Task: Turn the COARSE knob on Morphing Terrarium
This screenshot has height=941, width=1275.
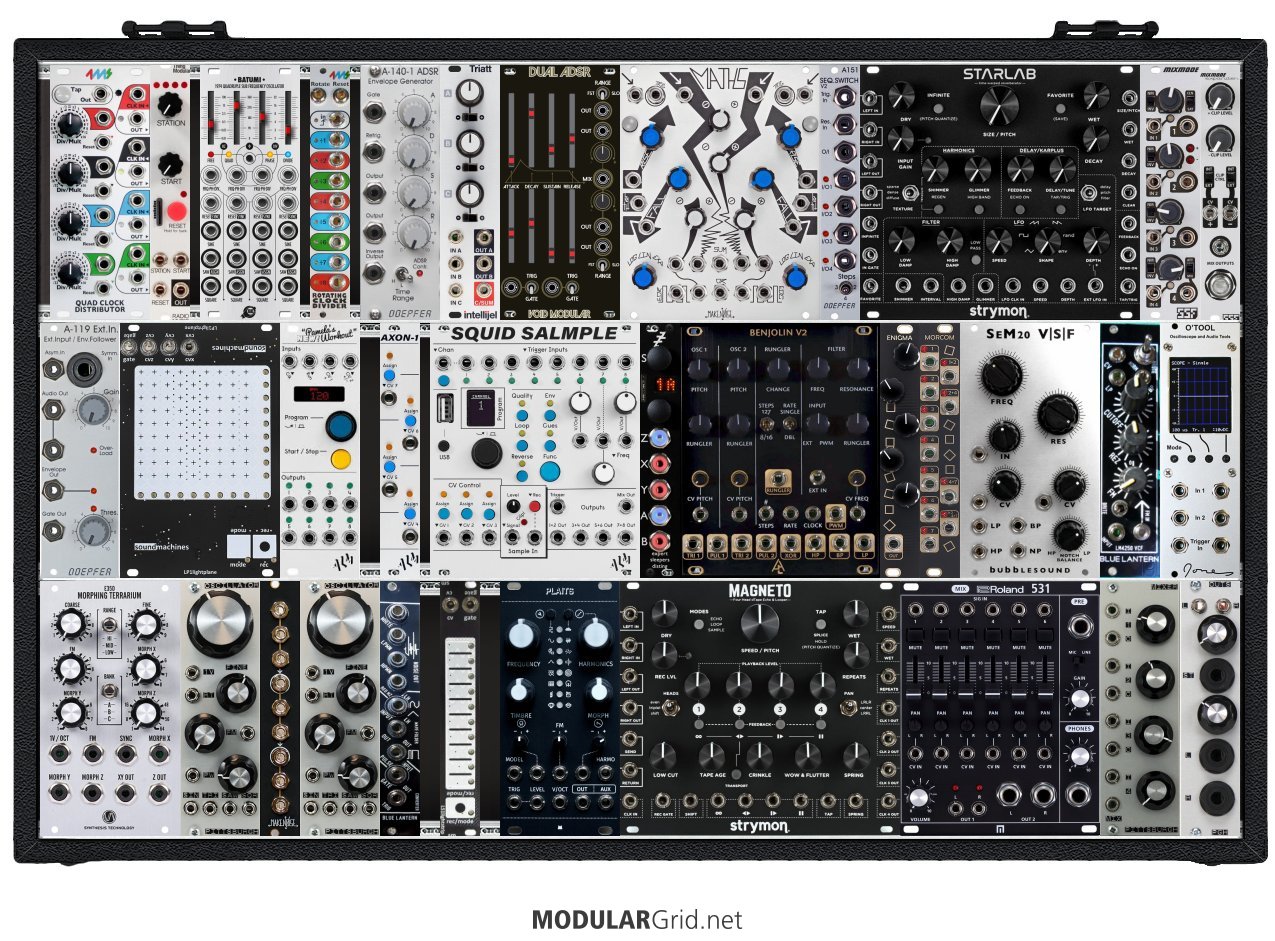Action: (70, 625)
